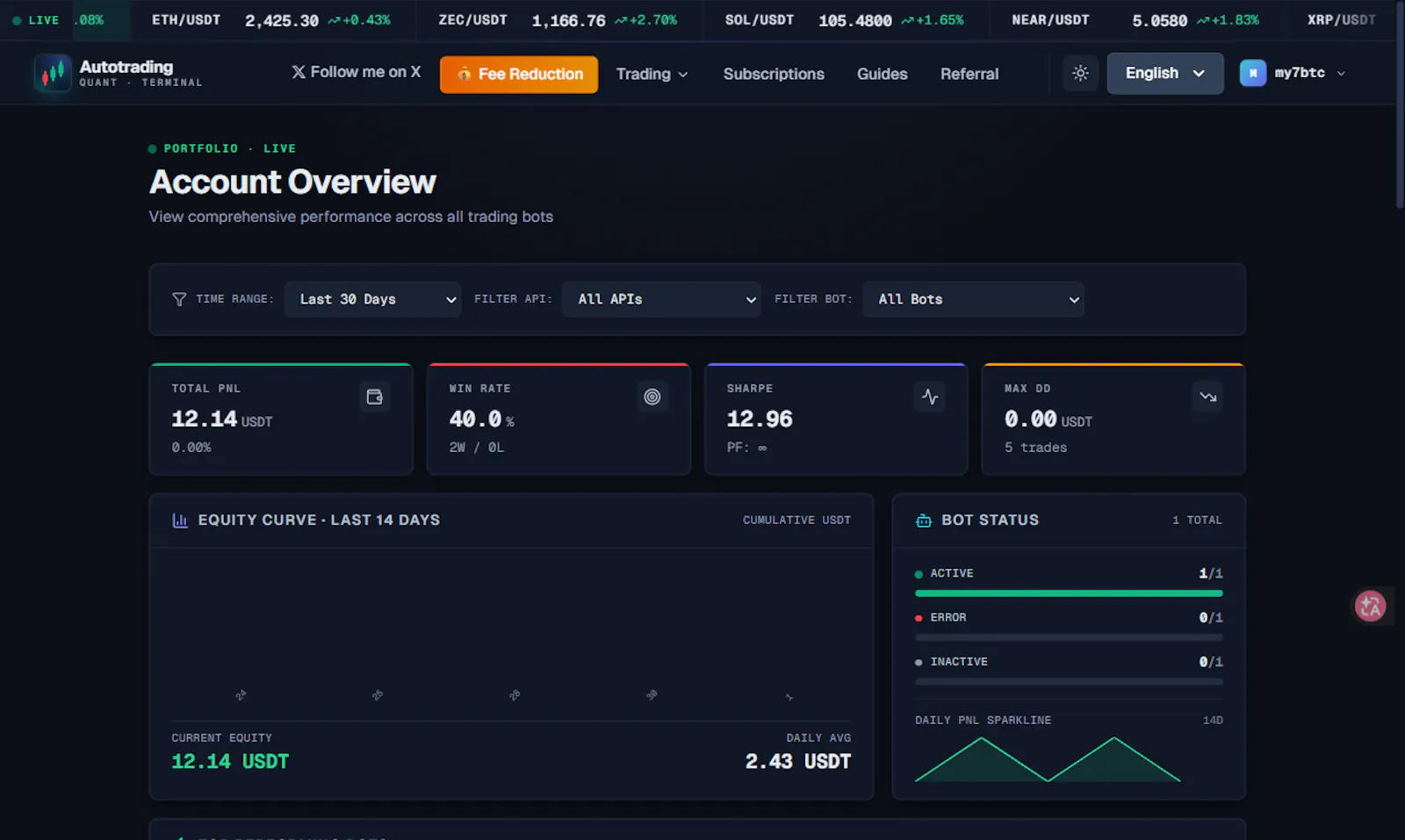Click the NEAR/USDT ticker in the top bar

point(1135,20)
